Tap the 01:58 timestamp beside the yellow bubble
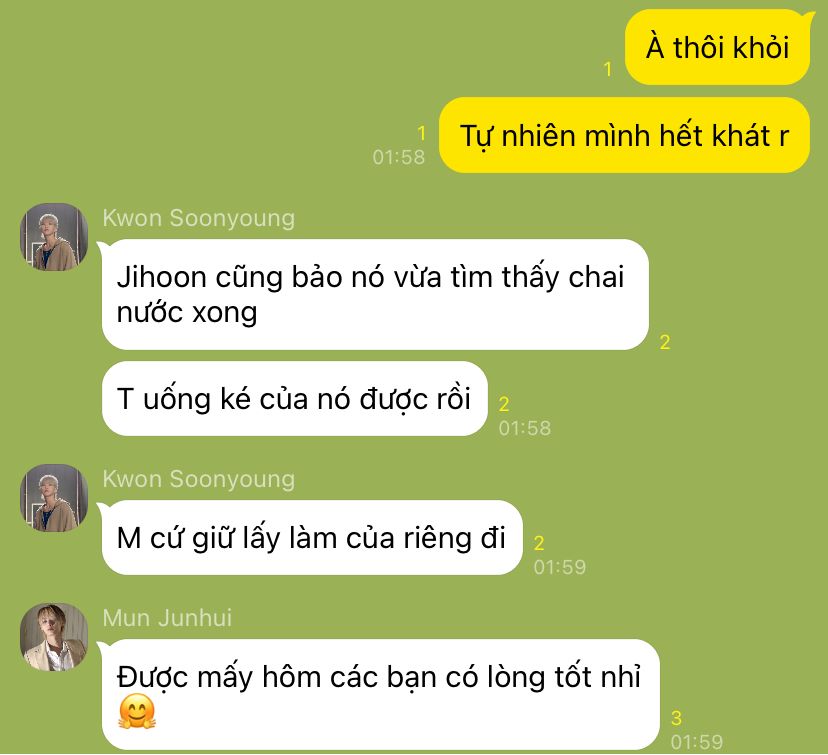 click(x=399, y=157)
